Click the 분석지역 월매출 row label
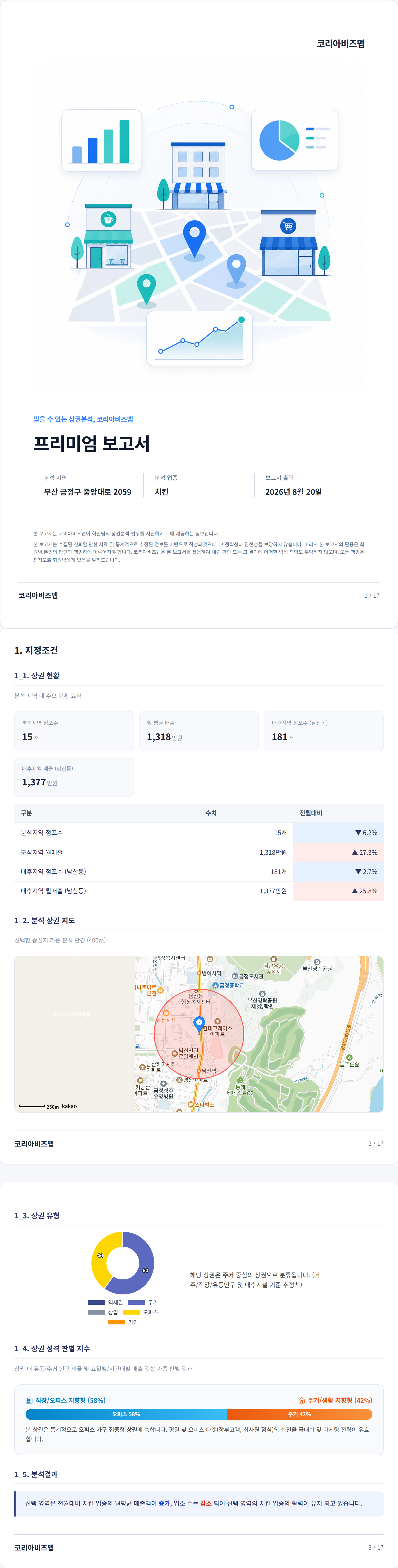398x1568 pixels. pos(41,852)
